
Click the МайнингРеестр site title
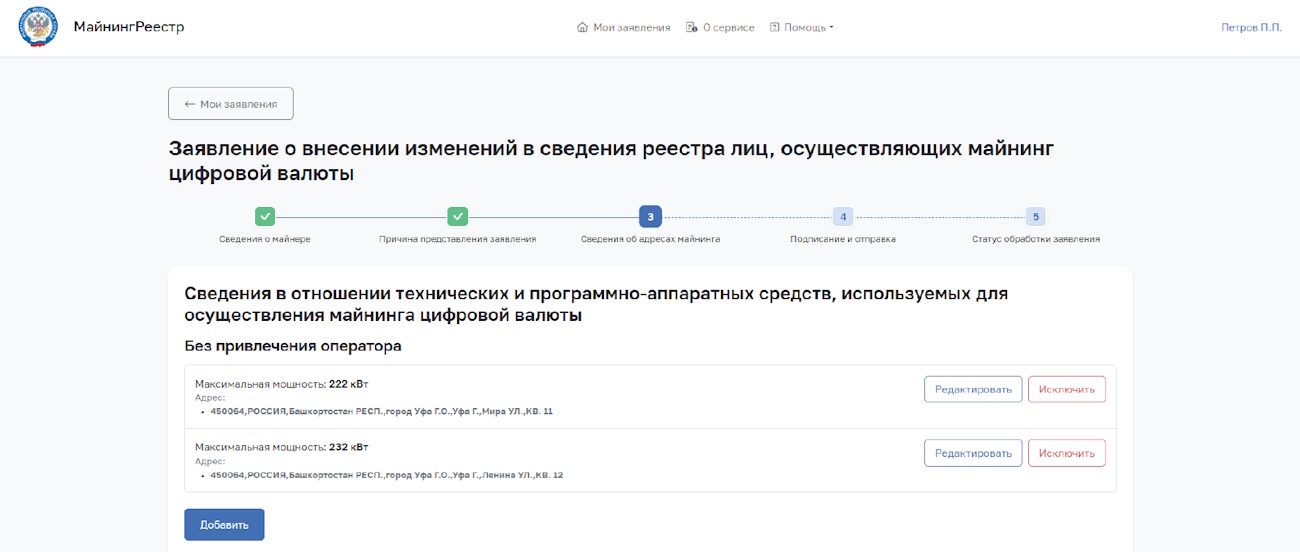(129, 27)
